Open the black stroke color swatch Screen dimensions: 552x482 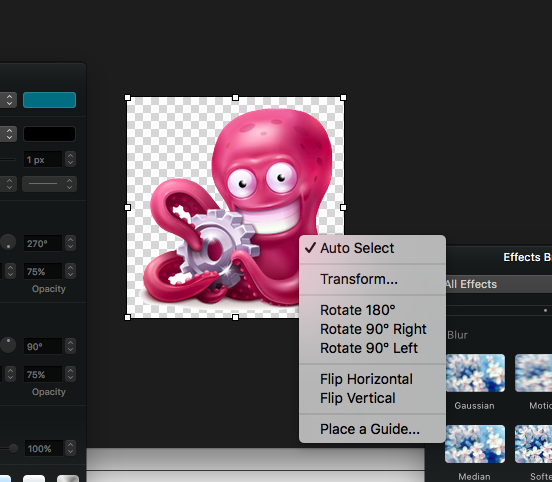49,134
